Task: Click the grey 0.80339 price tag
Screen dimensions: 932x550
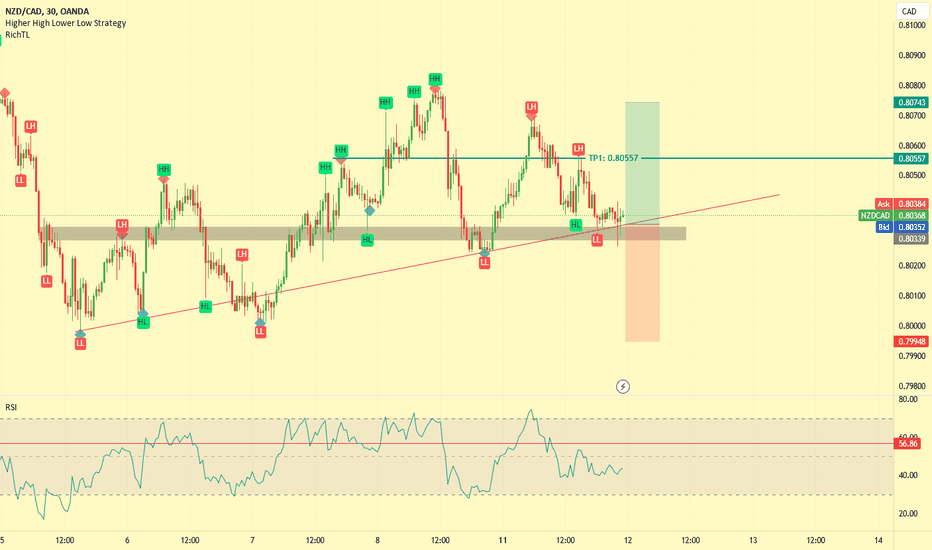Action: coord(911,238)
